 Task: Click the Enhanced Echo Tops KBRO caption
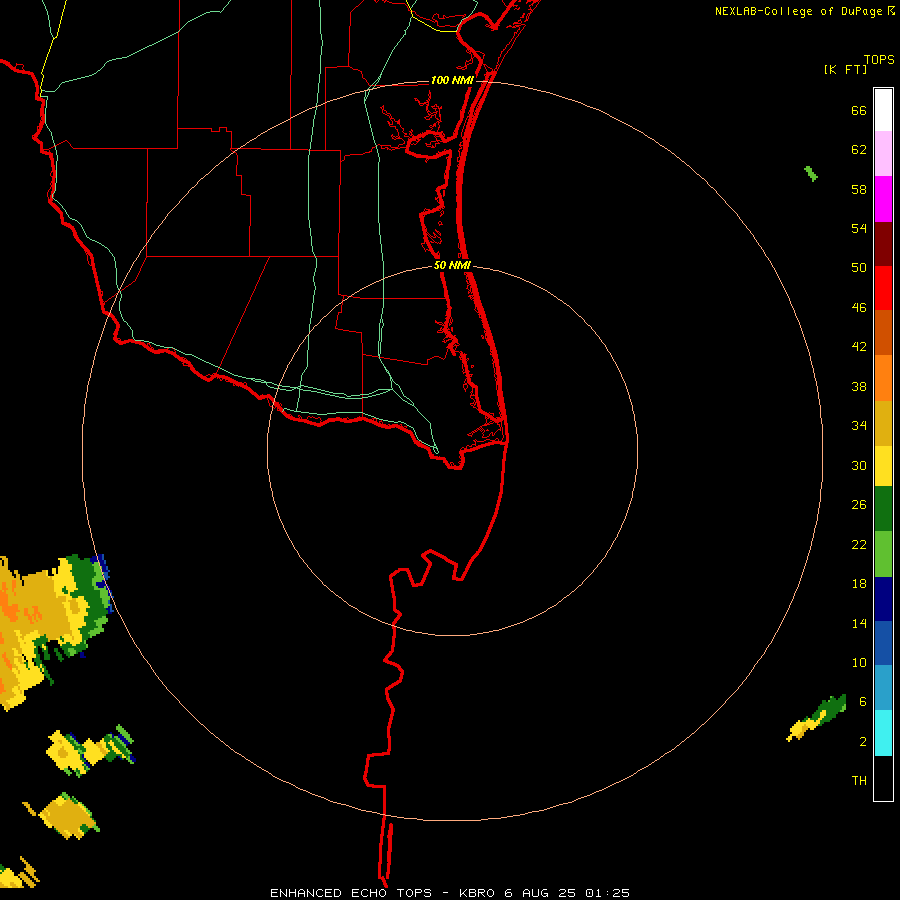[x=449, y=893]
